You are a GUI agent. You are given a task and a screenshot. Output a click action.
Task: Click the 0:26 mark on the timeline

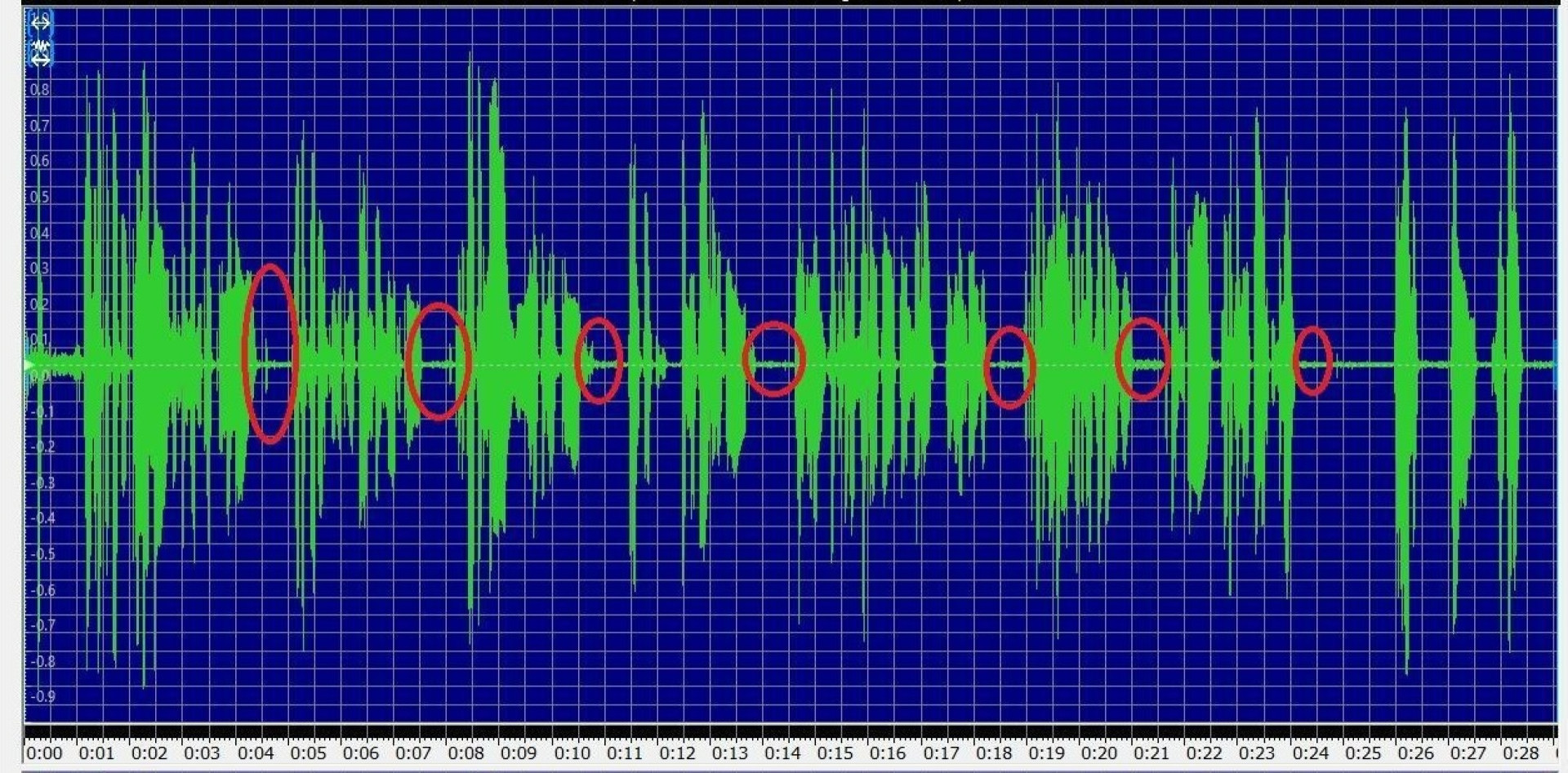(x=1414, y=753)
